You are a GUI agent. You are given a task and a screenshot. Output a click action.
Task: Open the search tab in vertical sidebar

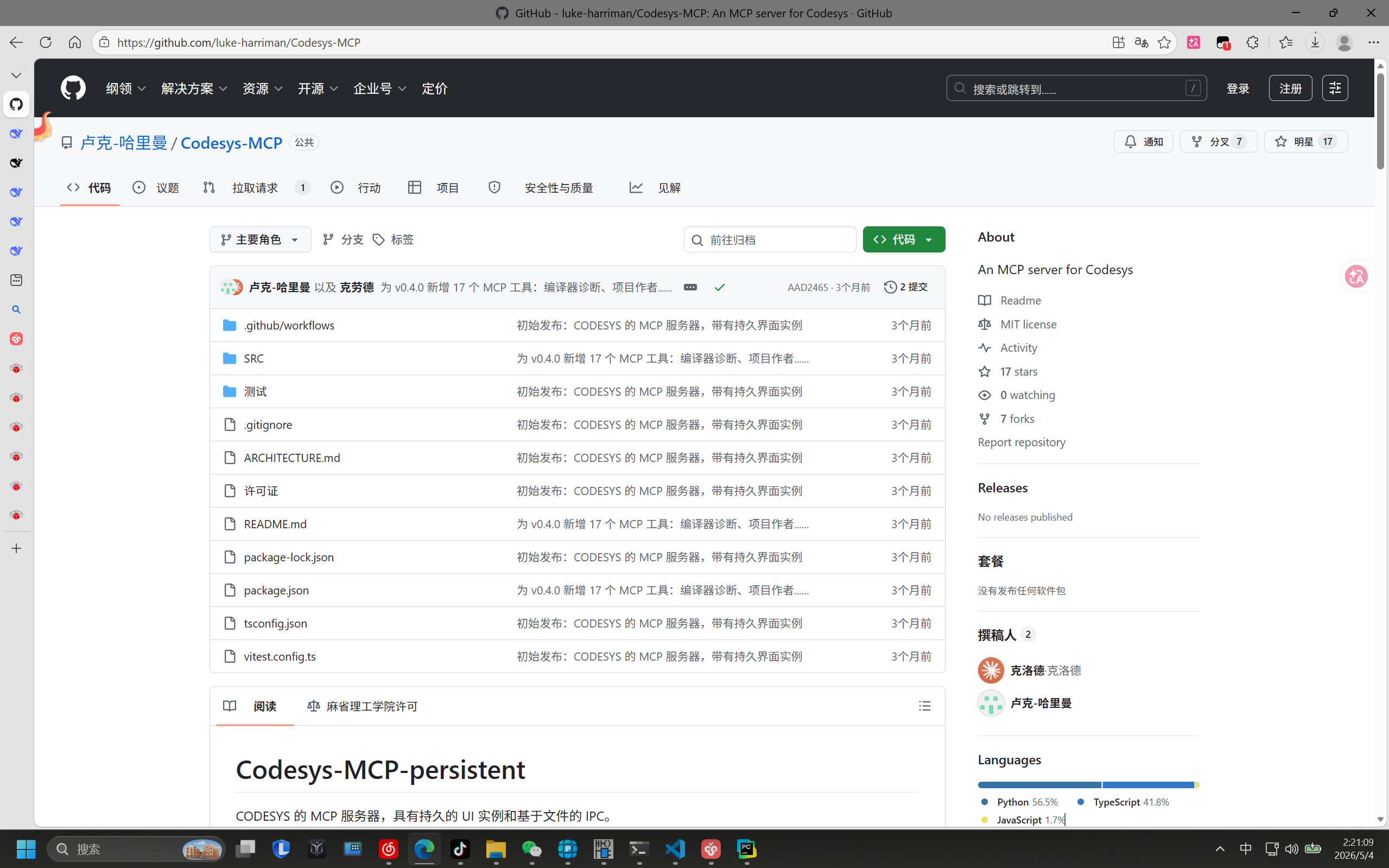[16, 310]
